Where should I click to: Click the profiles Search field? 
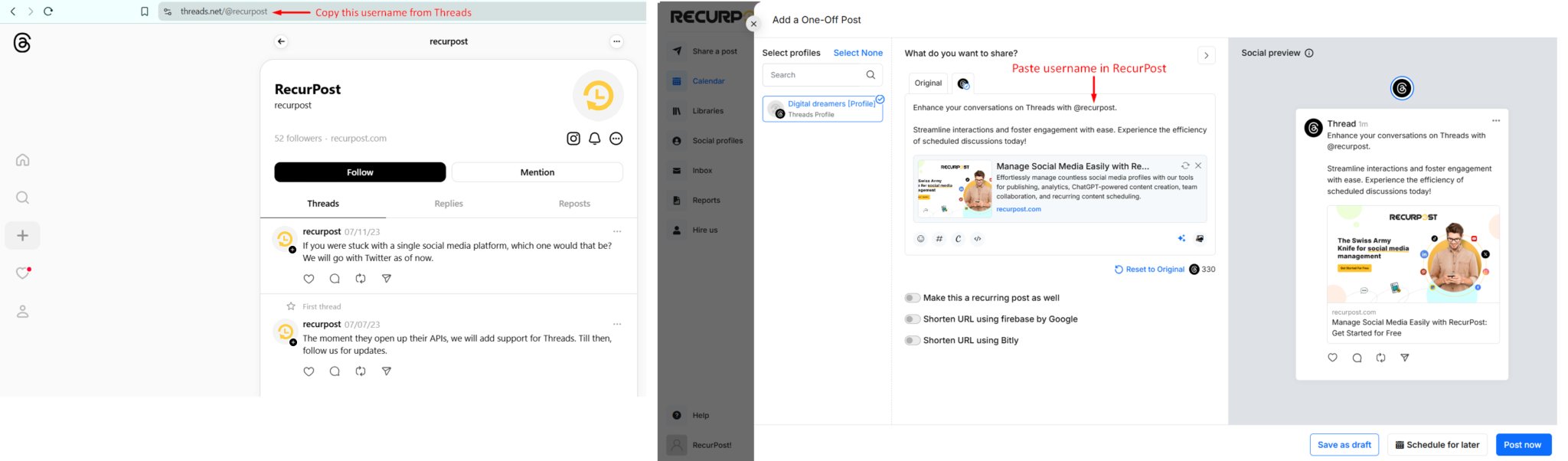click(x=822, y=75)
